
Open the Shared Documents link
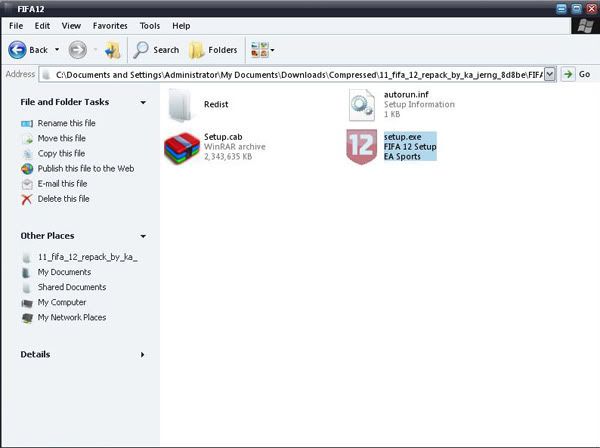point(72,287)
